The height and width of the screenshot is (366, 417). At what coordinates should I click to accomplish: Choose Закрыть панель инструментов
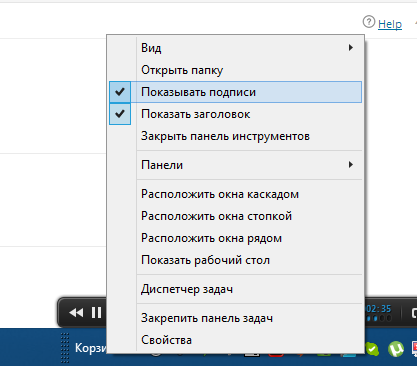[235, 136]
